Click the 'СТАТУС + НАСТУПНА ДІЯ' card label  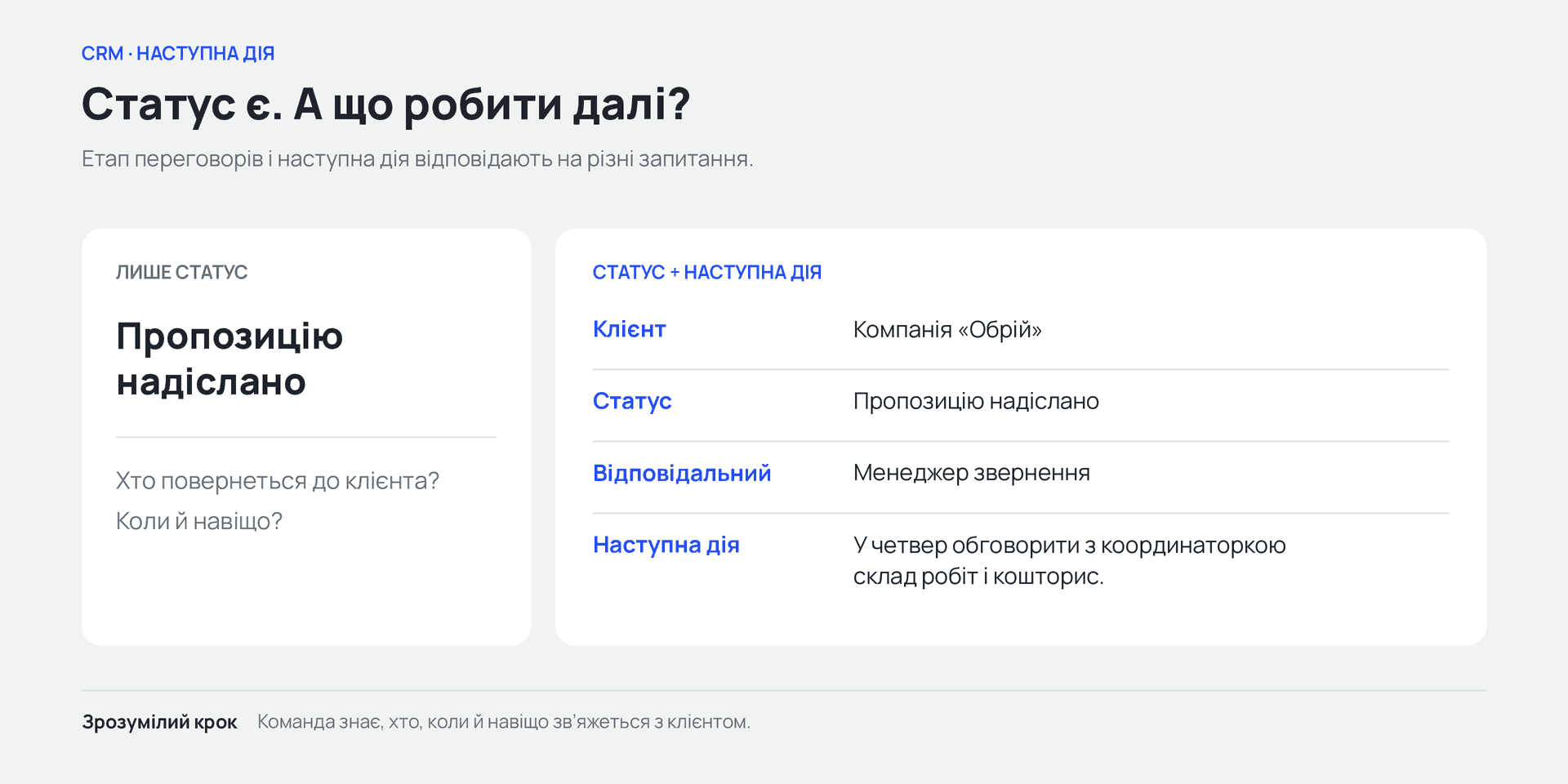[707, 273]
